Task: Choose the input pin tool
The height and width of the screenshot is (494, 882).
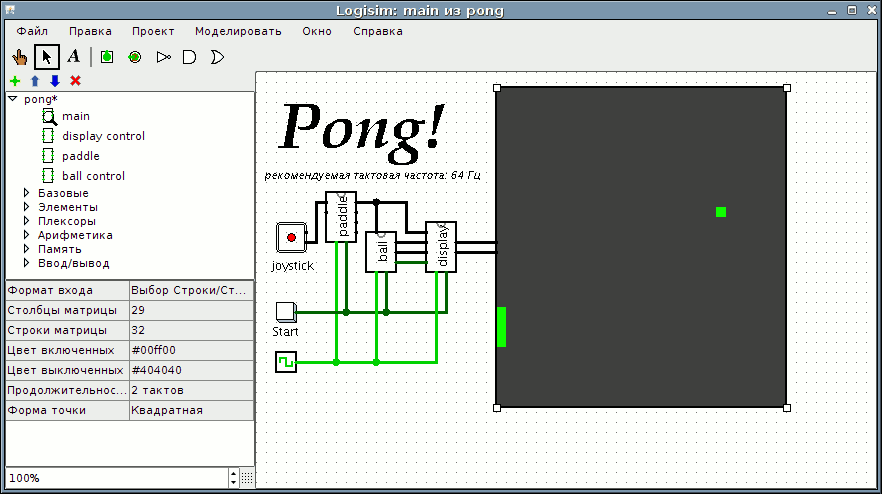Action: (107, 57)
